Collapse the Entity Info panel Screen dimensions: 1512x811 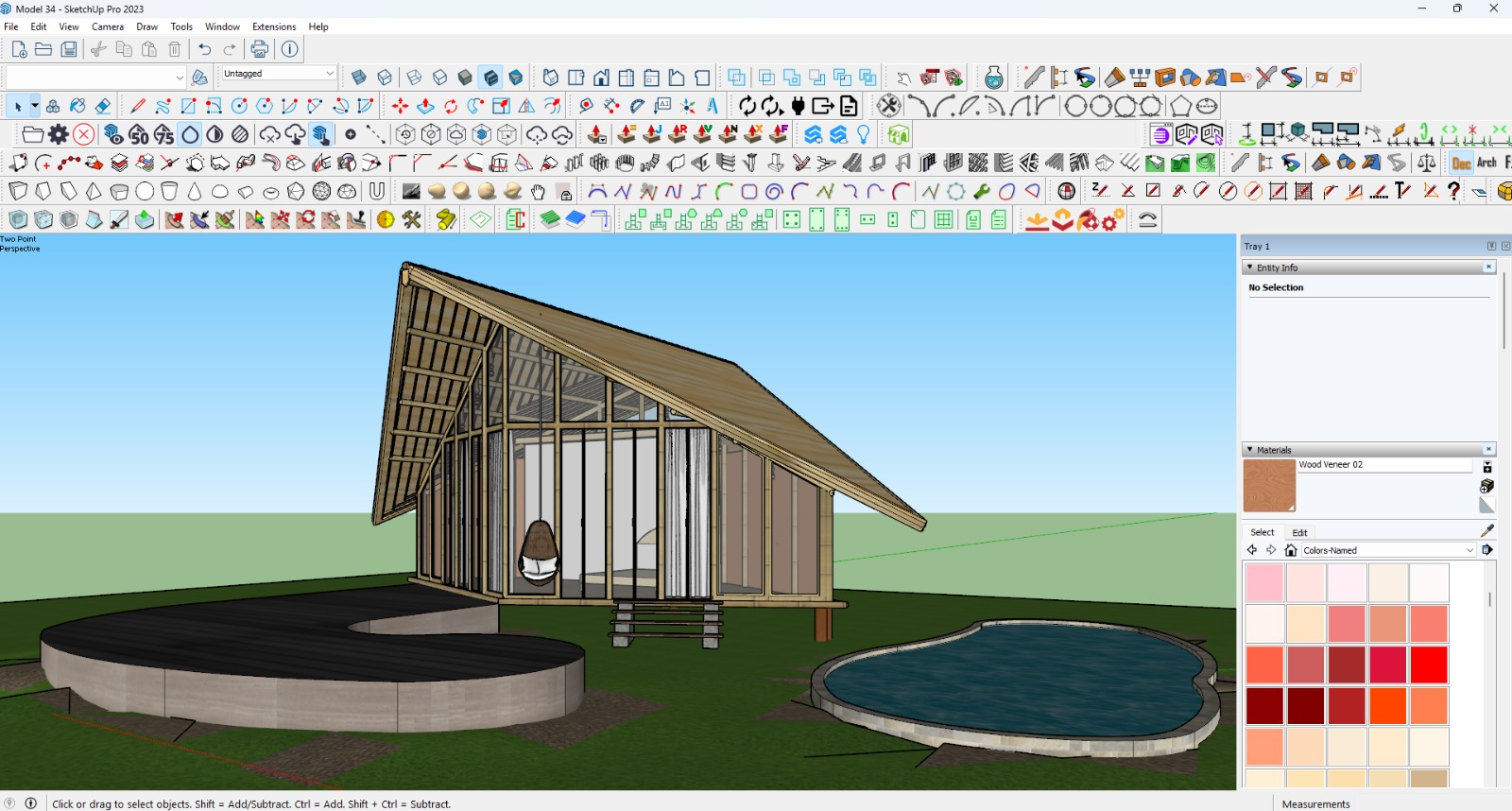[x=1250, y=267]
